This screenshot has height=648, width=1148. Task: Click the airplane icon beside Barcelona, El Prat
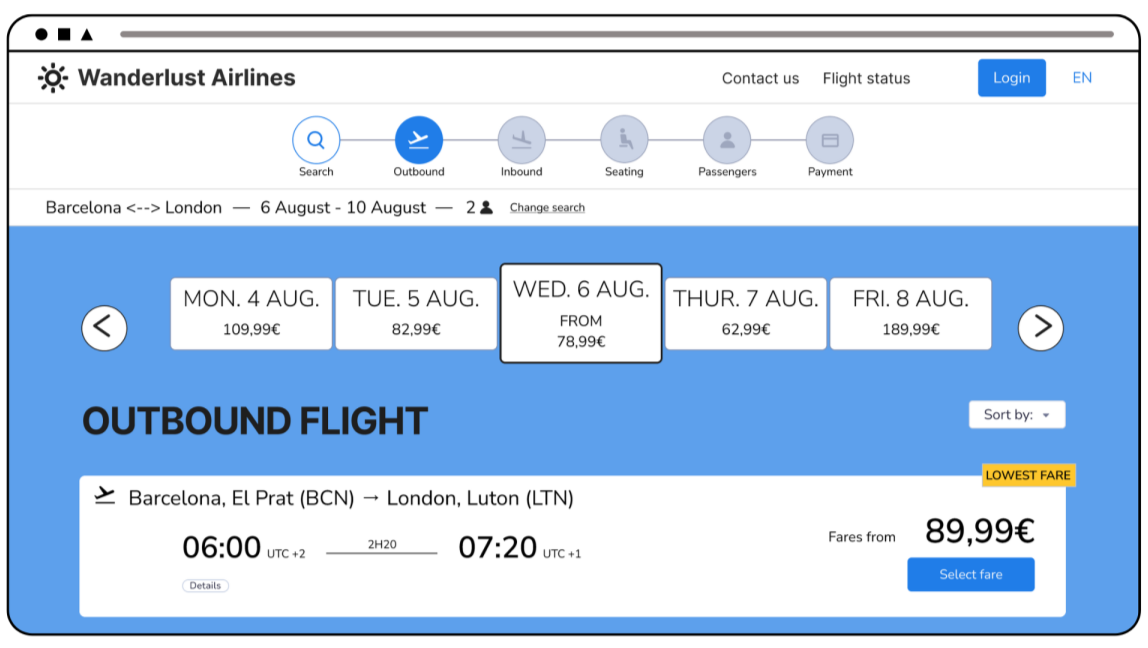[104, 493]
